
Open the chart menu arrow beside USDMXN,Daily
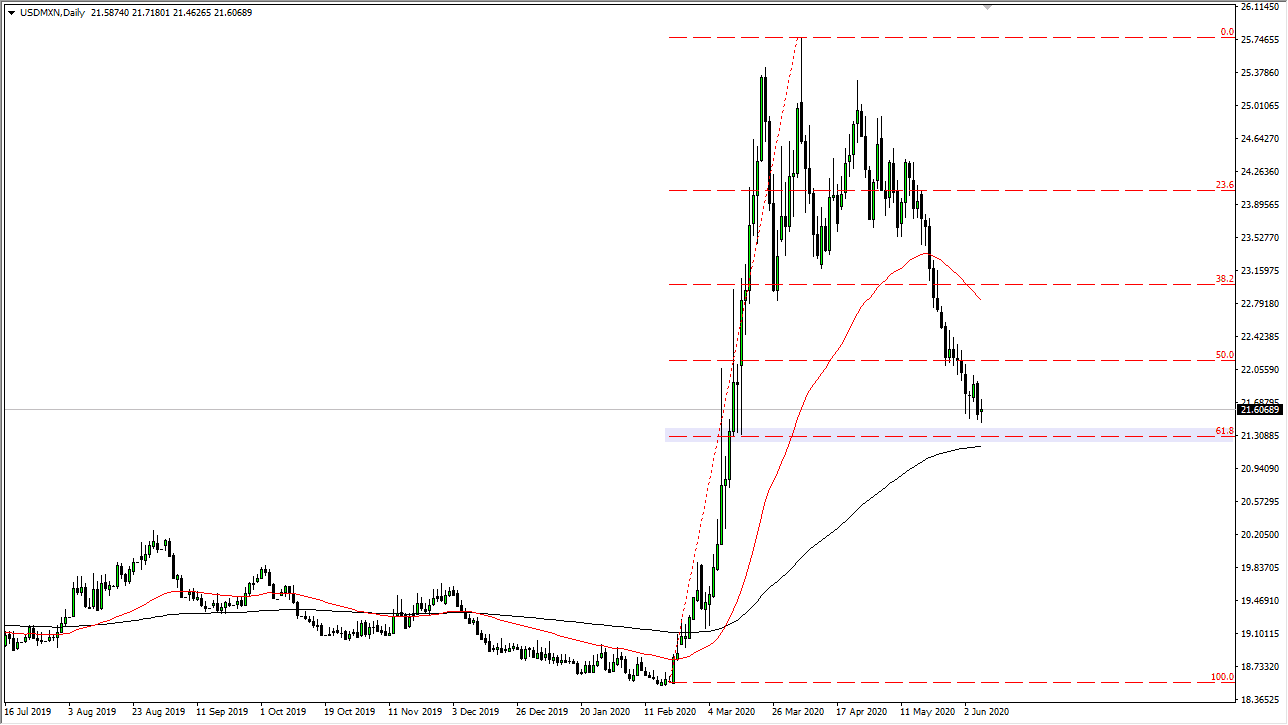point(11,13)
